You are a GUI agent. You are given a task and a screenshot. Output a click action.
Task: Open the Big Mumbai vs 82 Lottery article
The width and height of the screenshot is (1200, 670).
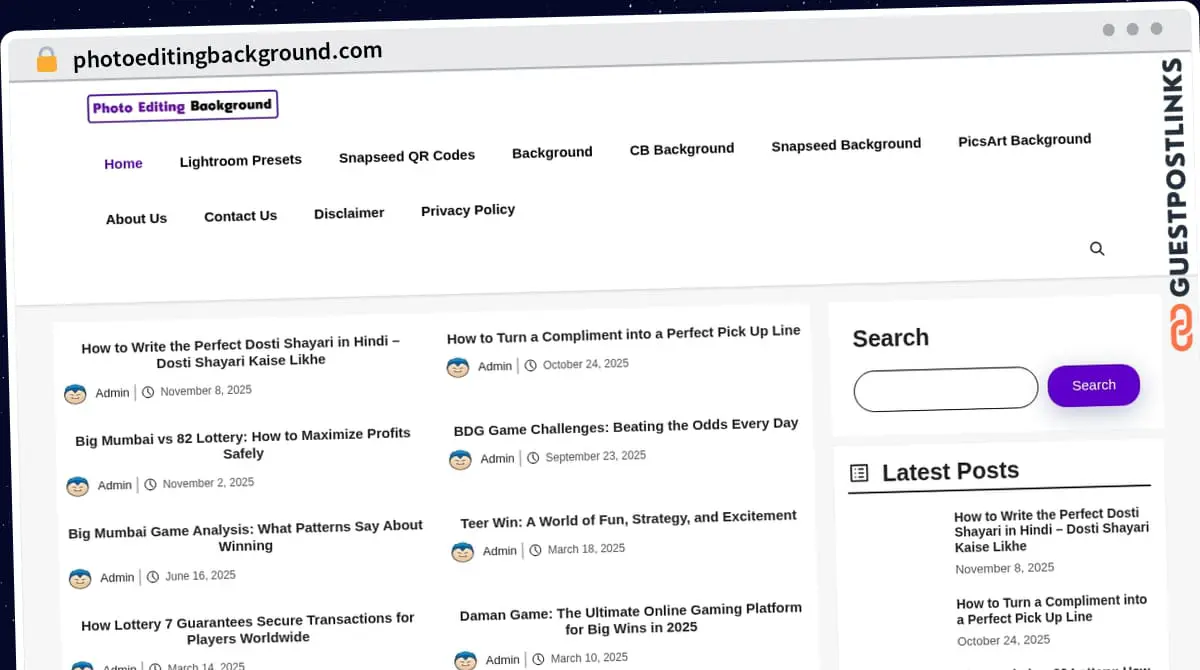243,443
